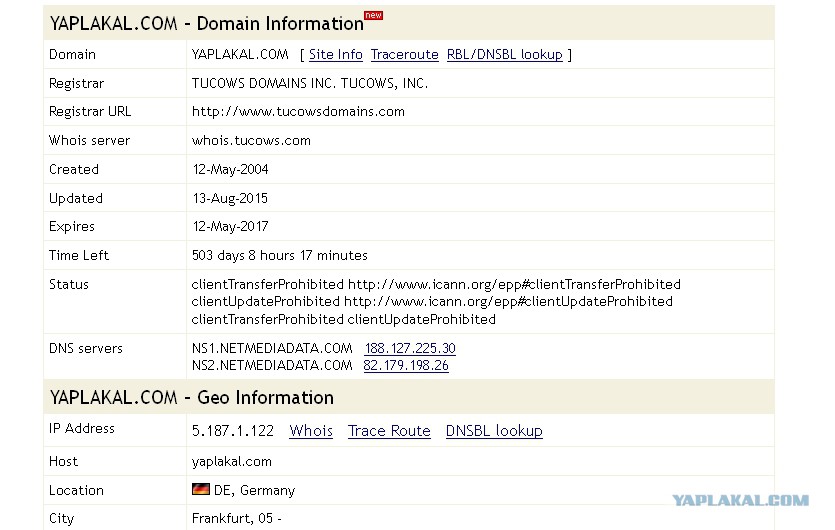The height and width of the screenshot is (530, 835).
Task: Click the 5.187.1.122 IP address text
Action: (233, 430)
